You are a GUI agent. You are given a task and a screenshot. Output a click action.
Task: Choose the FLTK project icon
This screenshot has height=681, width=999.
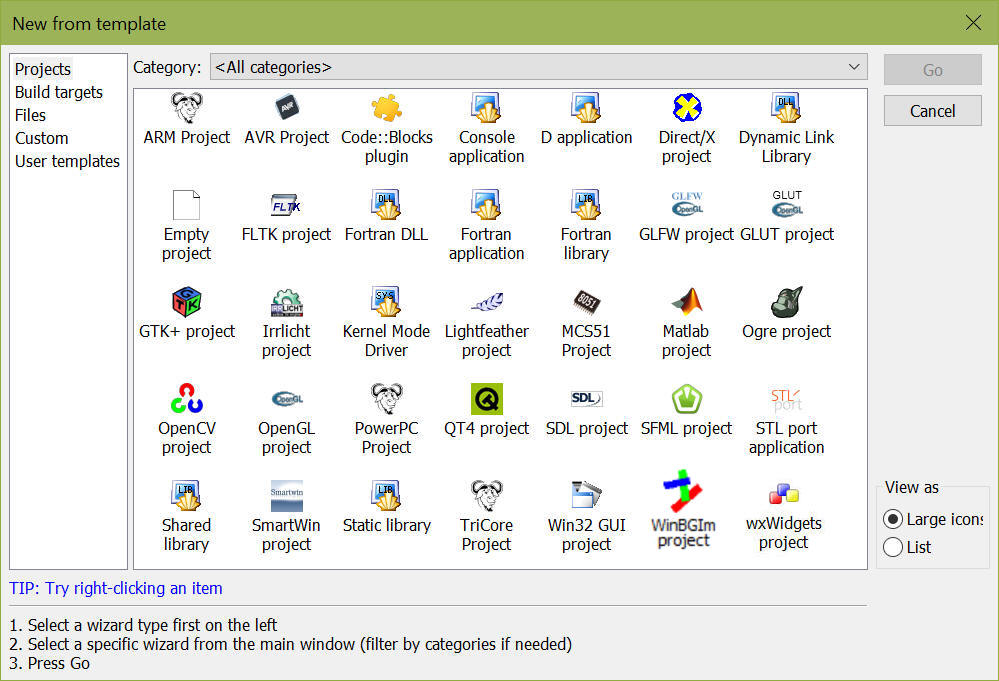287,204
